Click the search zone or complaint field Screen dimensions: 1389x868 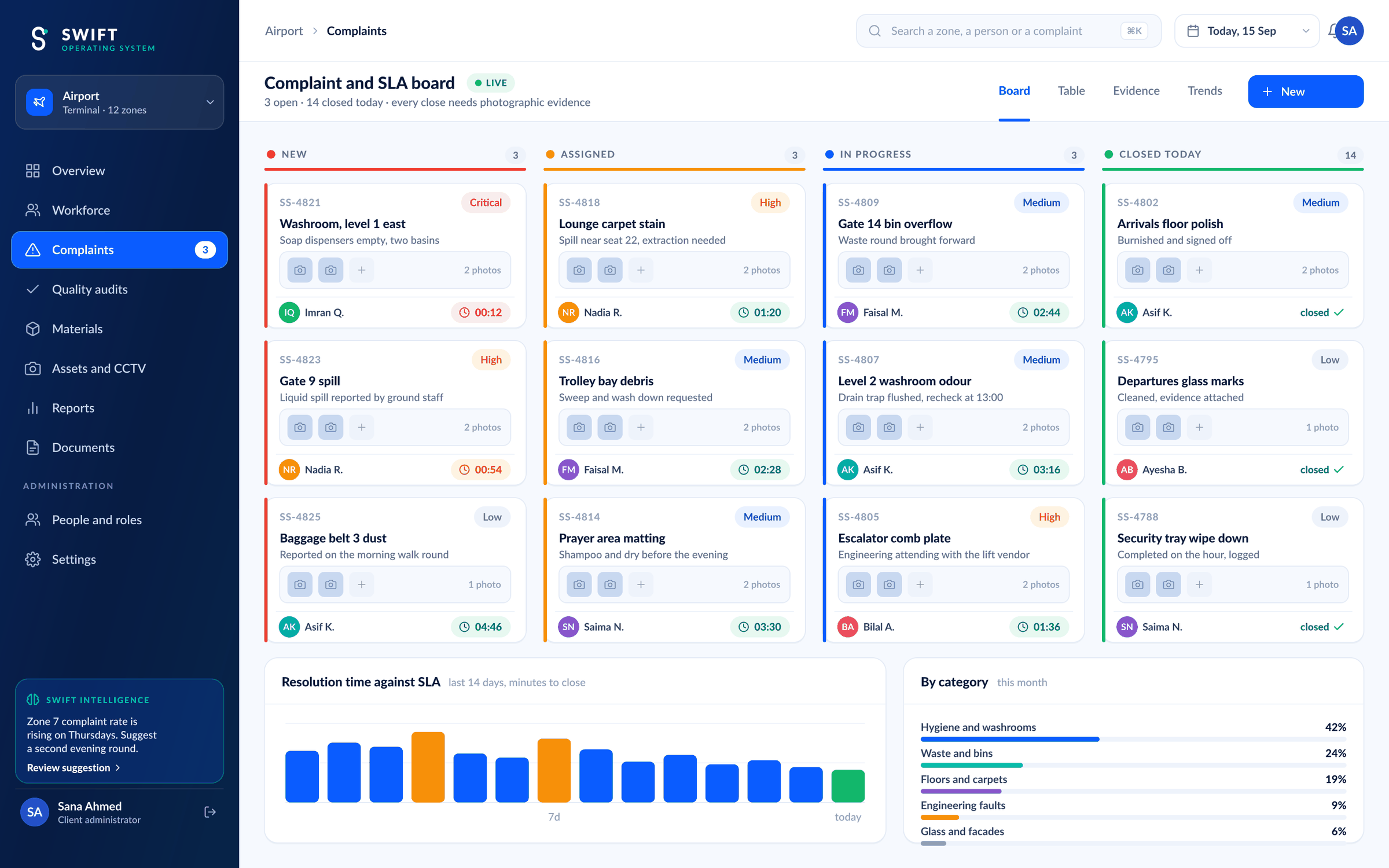[1008, 31]
